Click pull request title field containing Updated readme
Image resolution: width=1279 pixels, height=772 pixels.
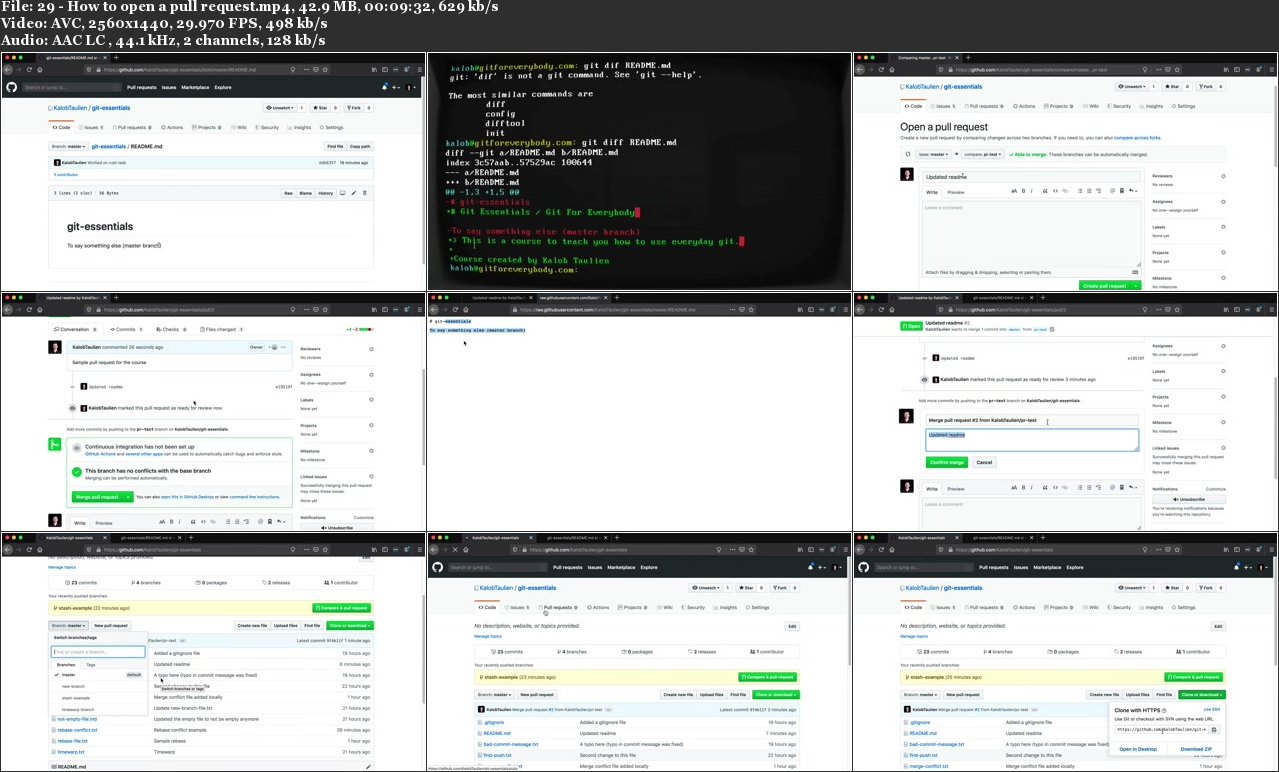tap(1031, 176)
